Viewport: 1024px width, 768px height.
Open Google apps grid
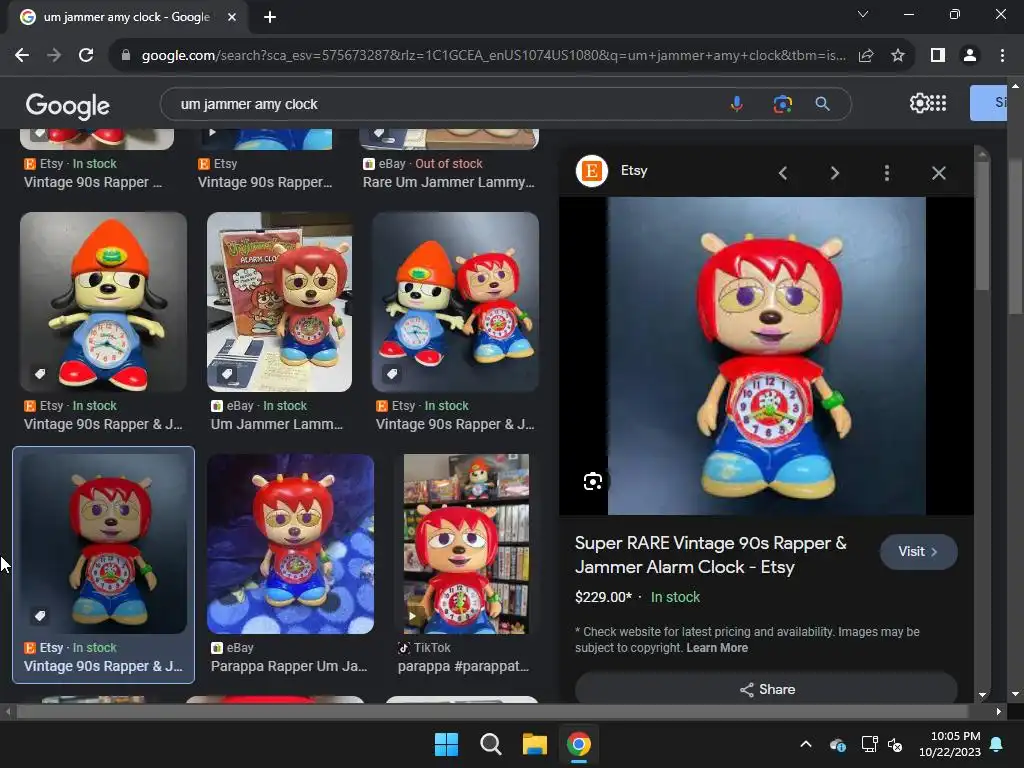click(938, 103)
